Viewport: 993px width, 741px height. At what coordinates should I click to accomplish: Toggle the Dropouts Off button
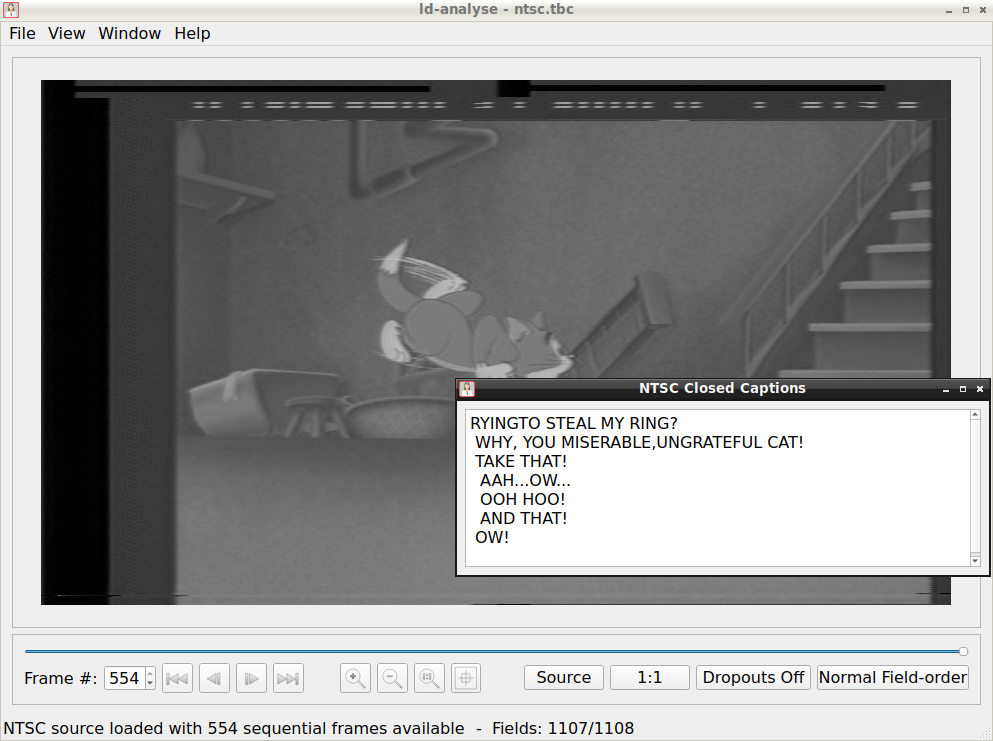(753, 677)
